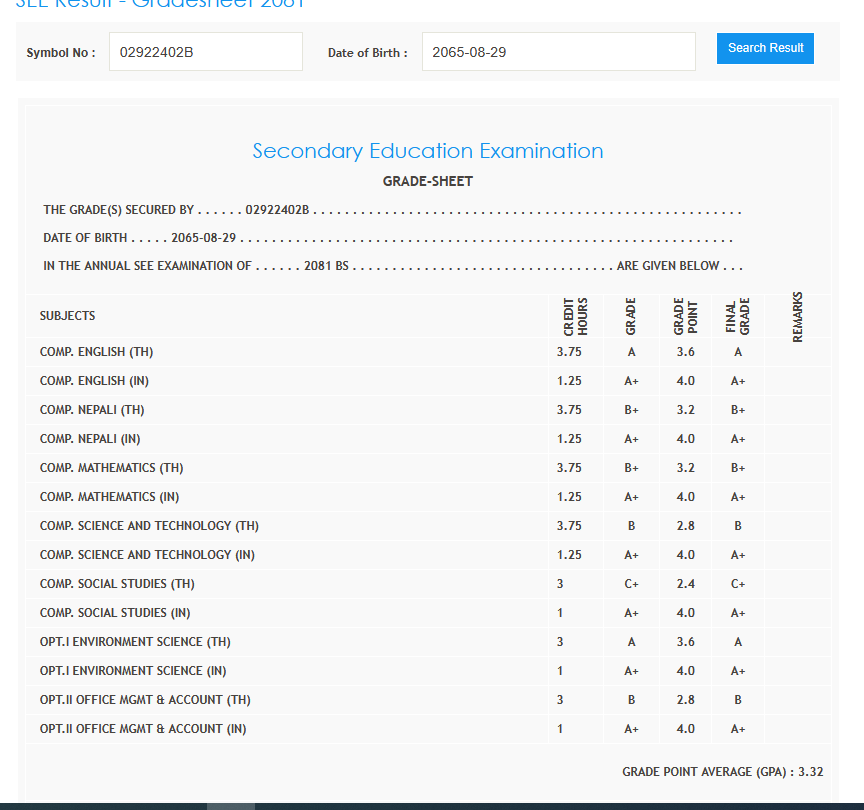The image size is (864, 810).
Task: Click the Secondary Education Examination heading
Action: tap(428, 151)
